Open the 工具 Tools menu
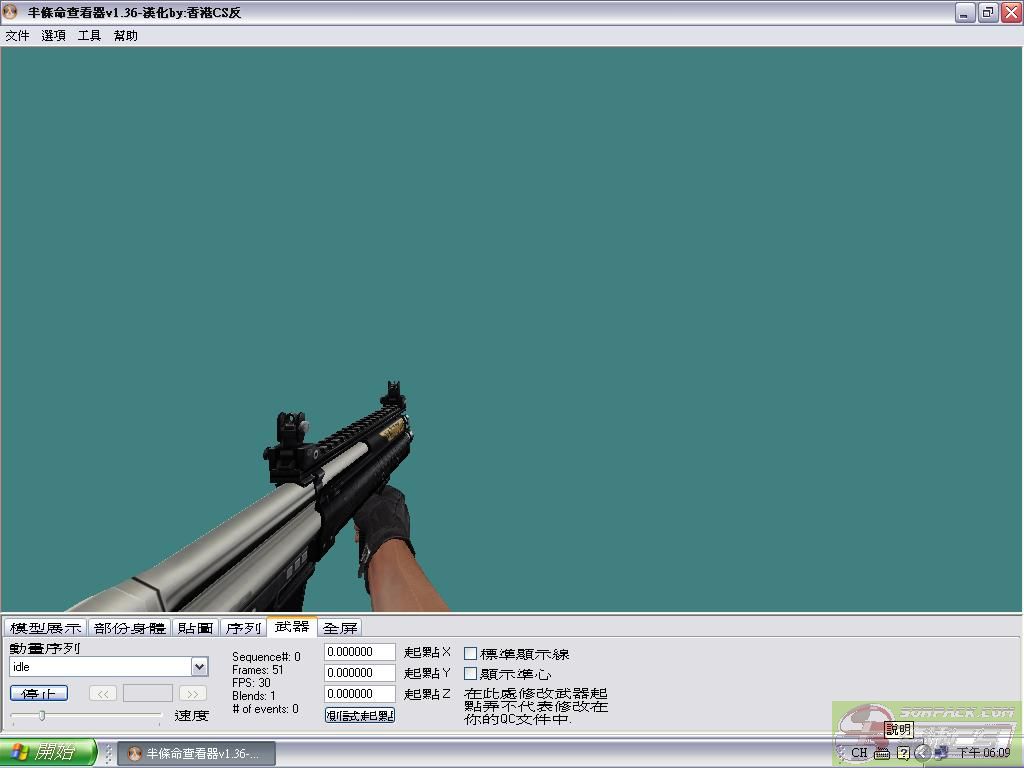1024x768 pixels. click(x=89, y=36)
